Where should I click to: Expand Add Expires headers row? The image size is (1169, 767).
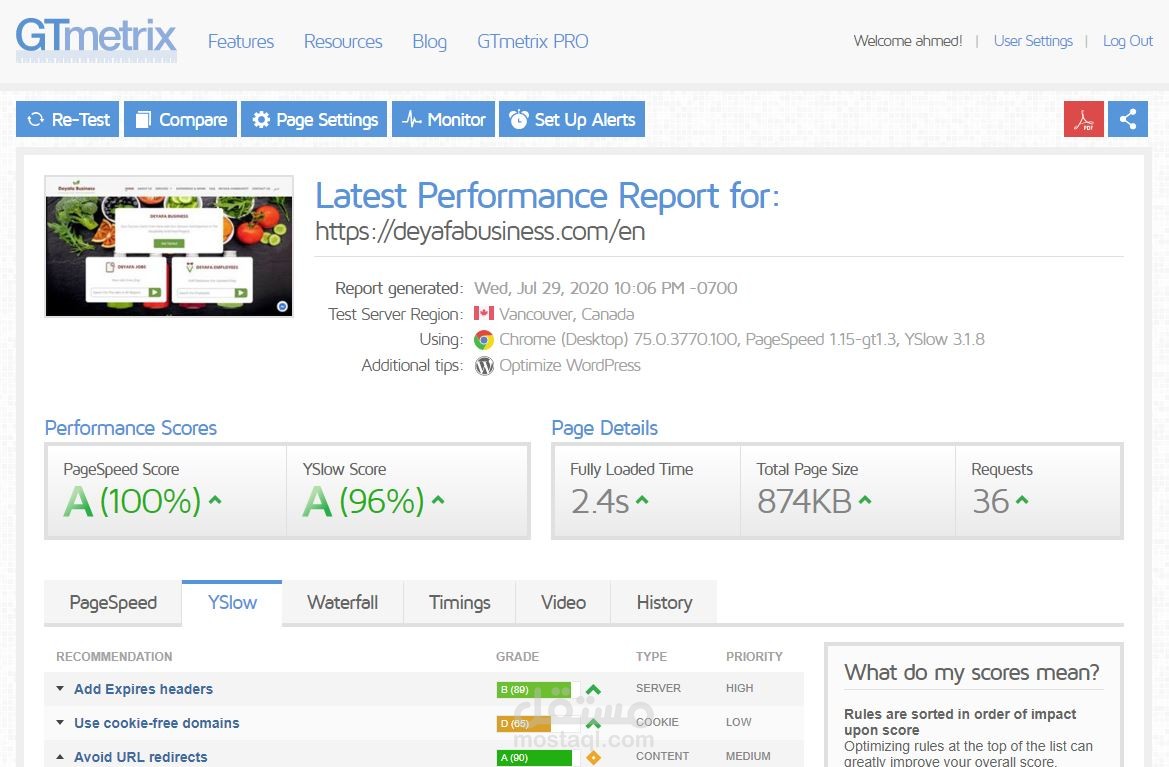pyautogui.click(x=60, y=689)
